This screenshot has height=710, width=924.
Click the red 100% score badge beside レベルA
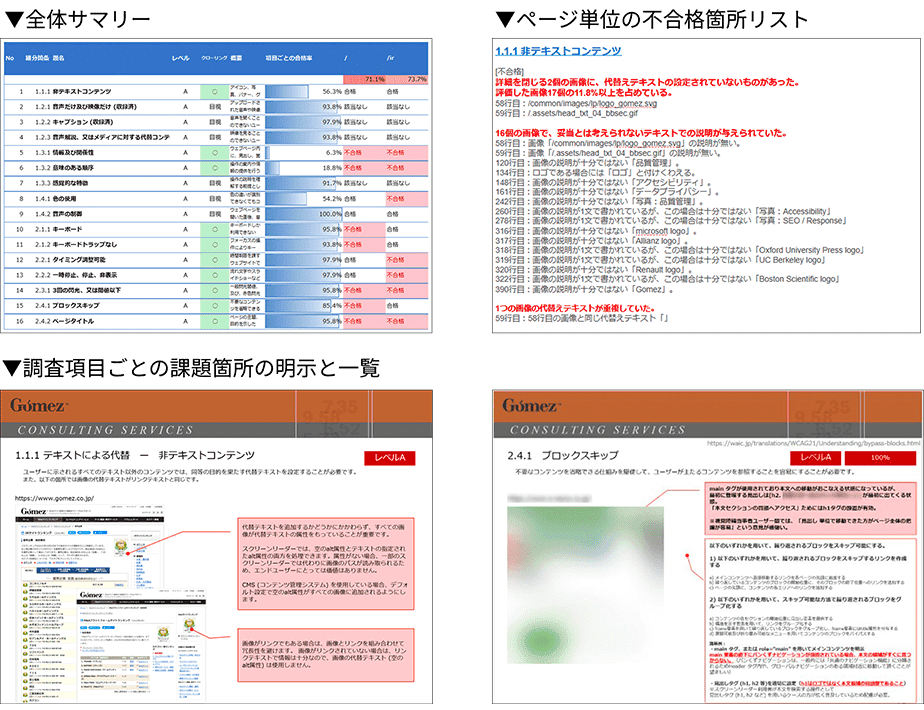tap(878, 457)
